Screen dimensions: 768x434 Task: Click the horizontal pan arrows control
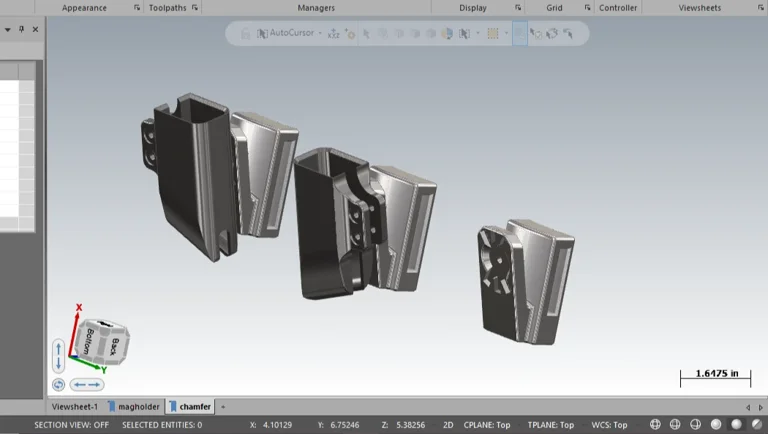pyautogui.click(x=87, y=384)
